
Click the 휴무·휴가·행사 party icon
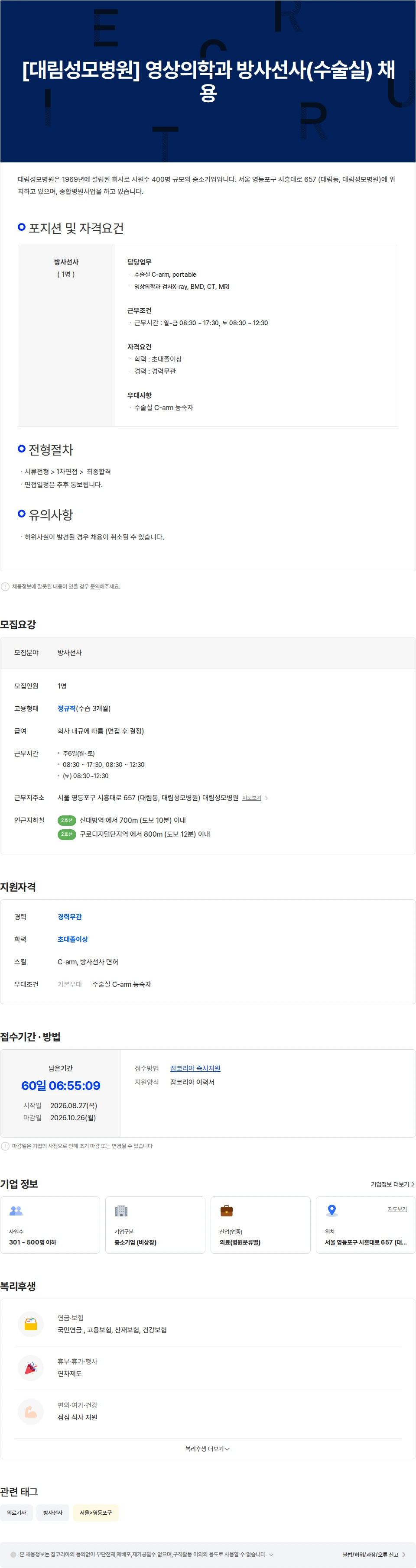point(30,1368)
